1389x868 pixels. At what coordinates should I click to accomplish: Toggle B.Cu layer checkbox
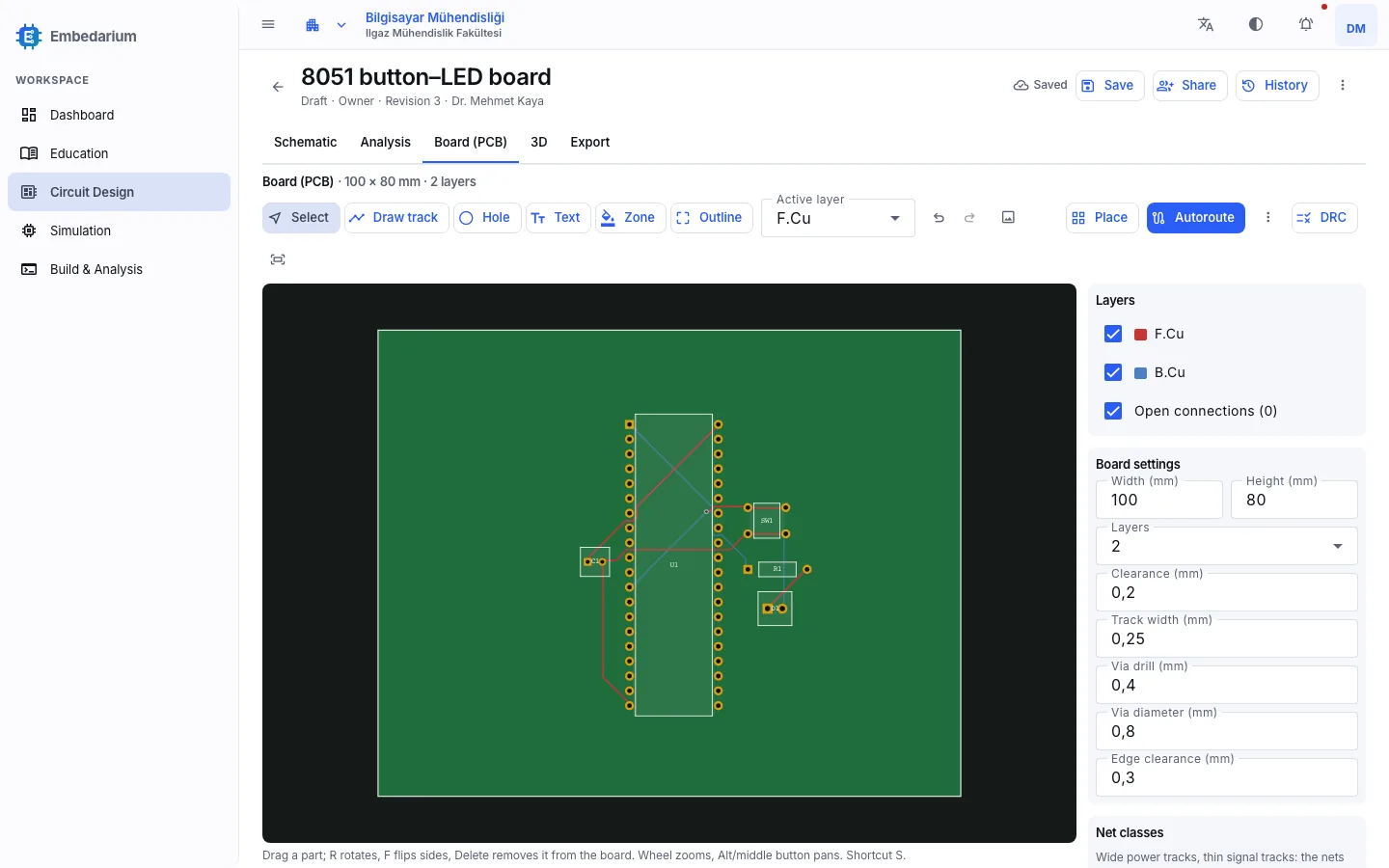point(1113,372)
